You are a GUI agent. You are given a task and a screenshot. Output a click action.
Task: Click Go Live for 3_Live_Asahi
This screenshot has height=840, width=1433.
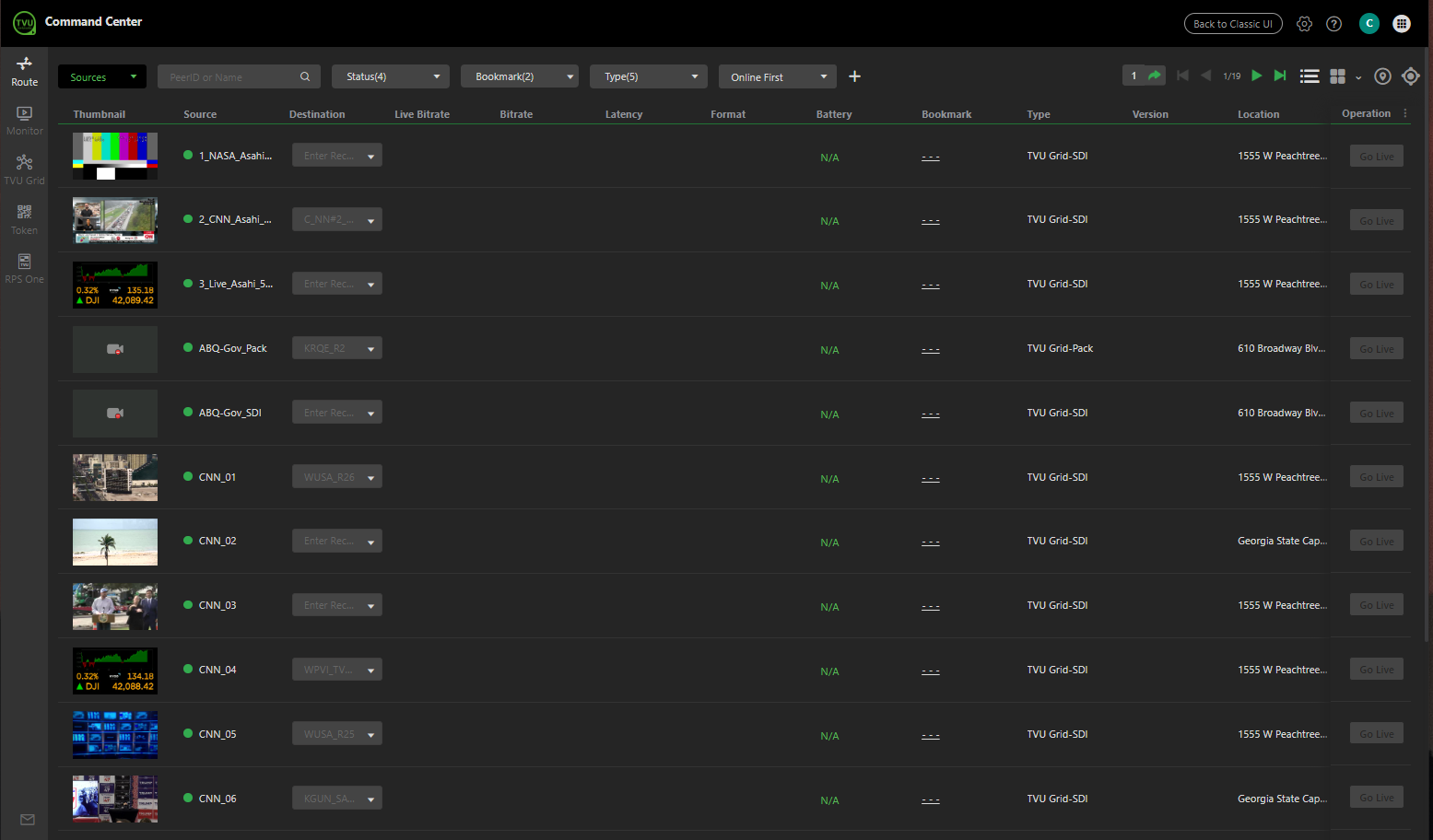tap(1377, 285)
